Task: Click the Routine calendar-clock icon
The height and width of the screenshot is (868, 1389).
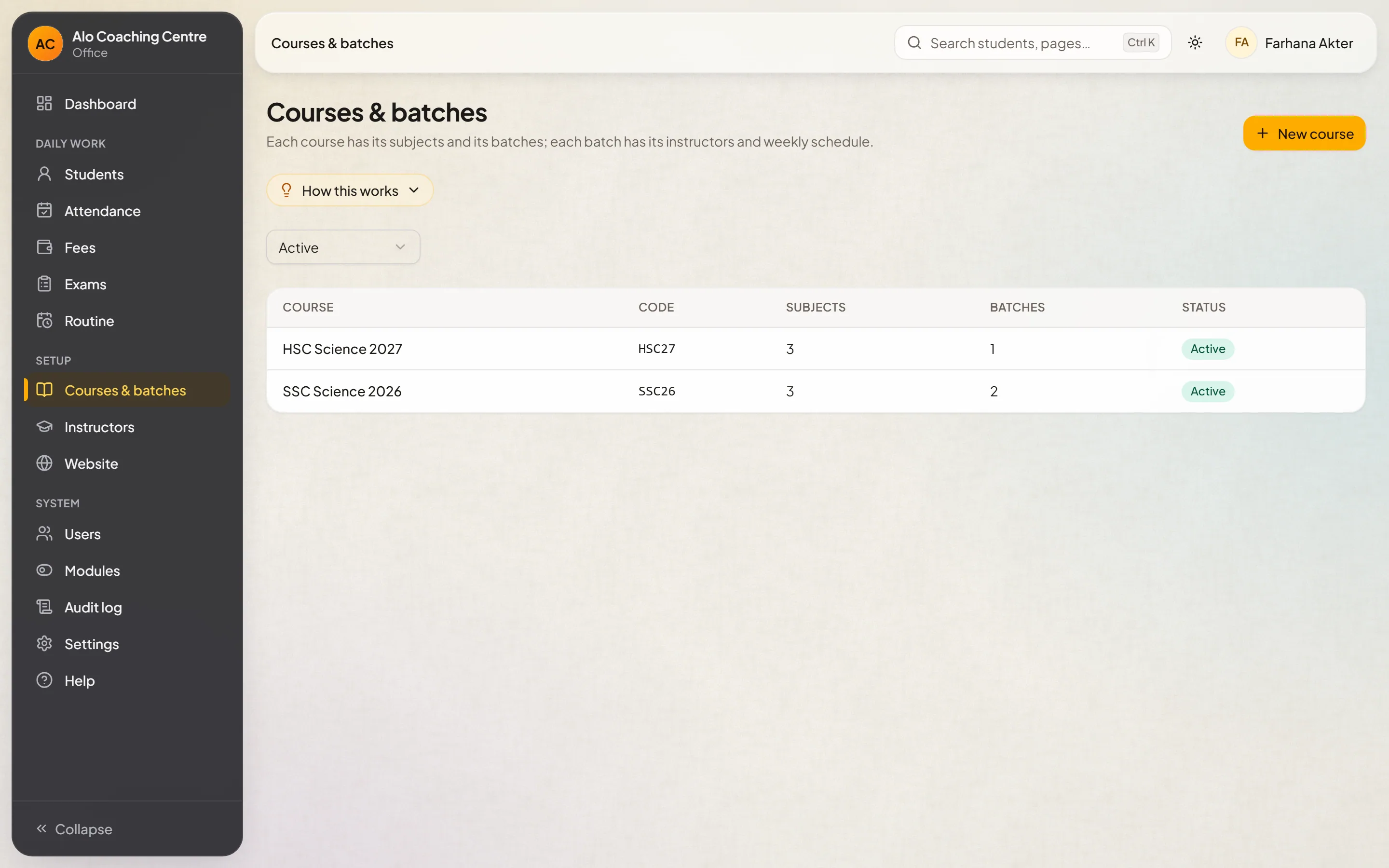Action: pyautogui.click(x=44, y=321)
